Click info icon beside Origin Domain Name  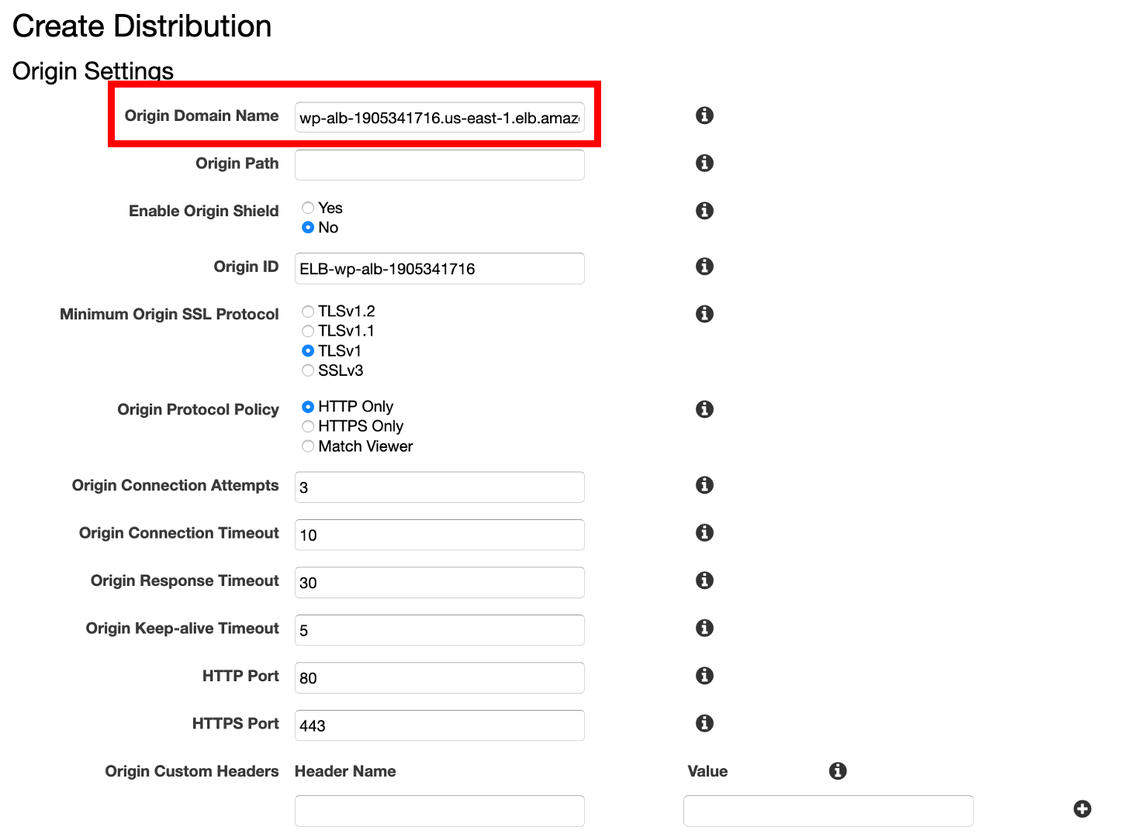(704, 116)
